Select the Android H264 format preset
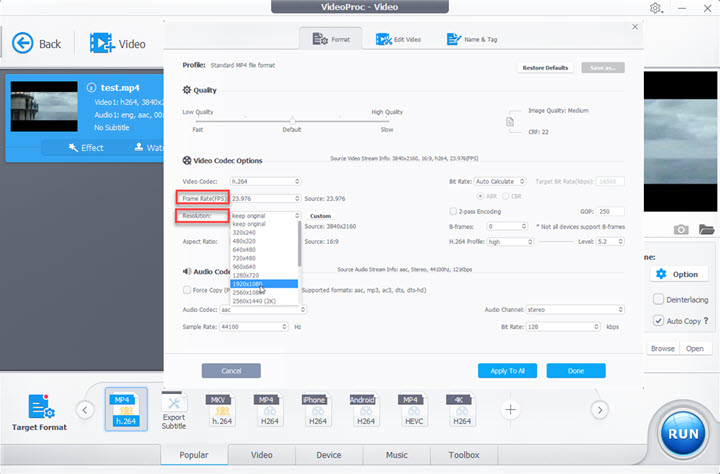This screenshot has width=720, height=474. (366, 410)
